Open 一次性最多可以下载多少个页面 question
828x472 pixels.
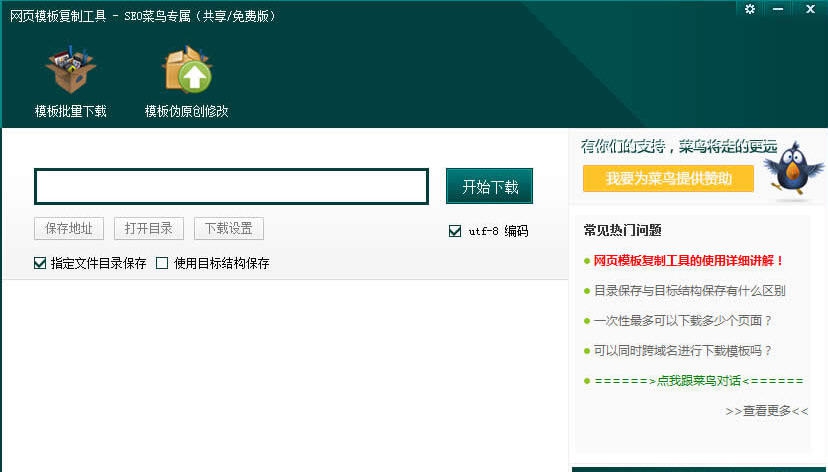click(x=683, y=320)
